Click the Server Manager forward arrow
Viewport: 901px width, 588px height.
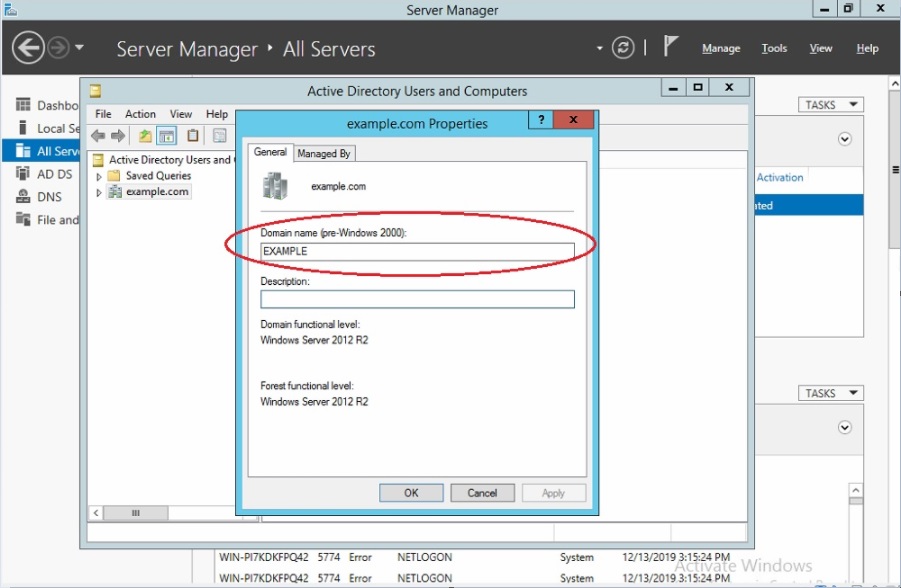pyautogui.click(x=58, y=48)
